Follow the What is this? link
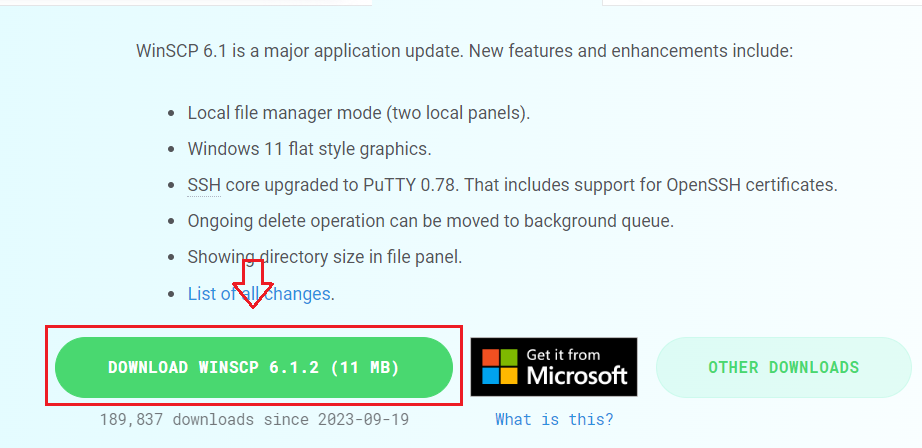Screen dimensions: 922x448 coord(554,419)
